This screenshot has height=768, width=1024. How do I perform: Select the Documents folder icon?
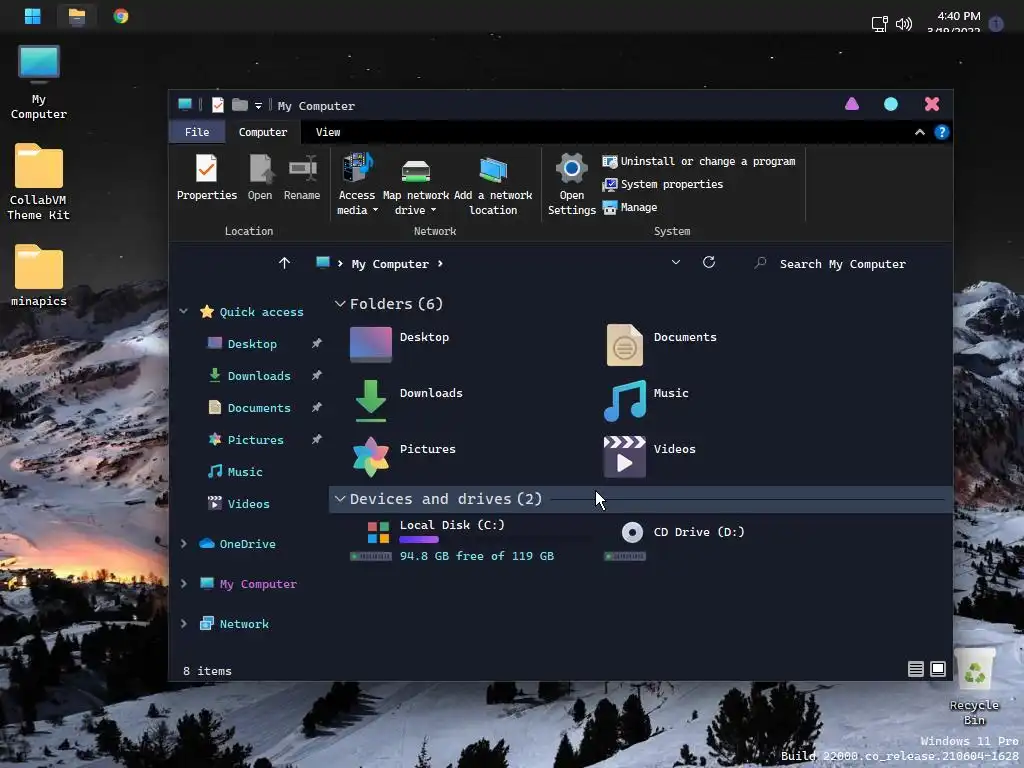tap(624, 345)
